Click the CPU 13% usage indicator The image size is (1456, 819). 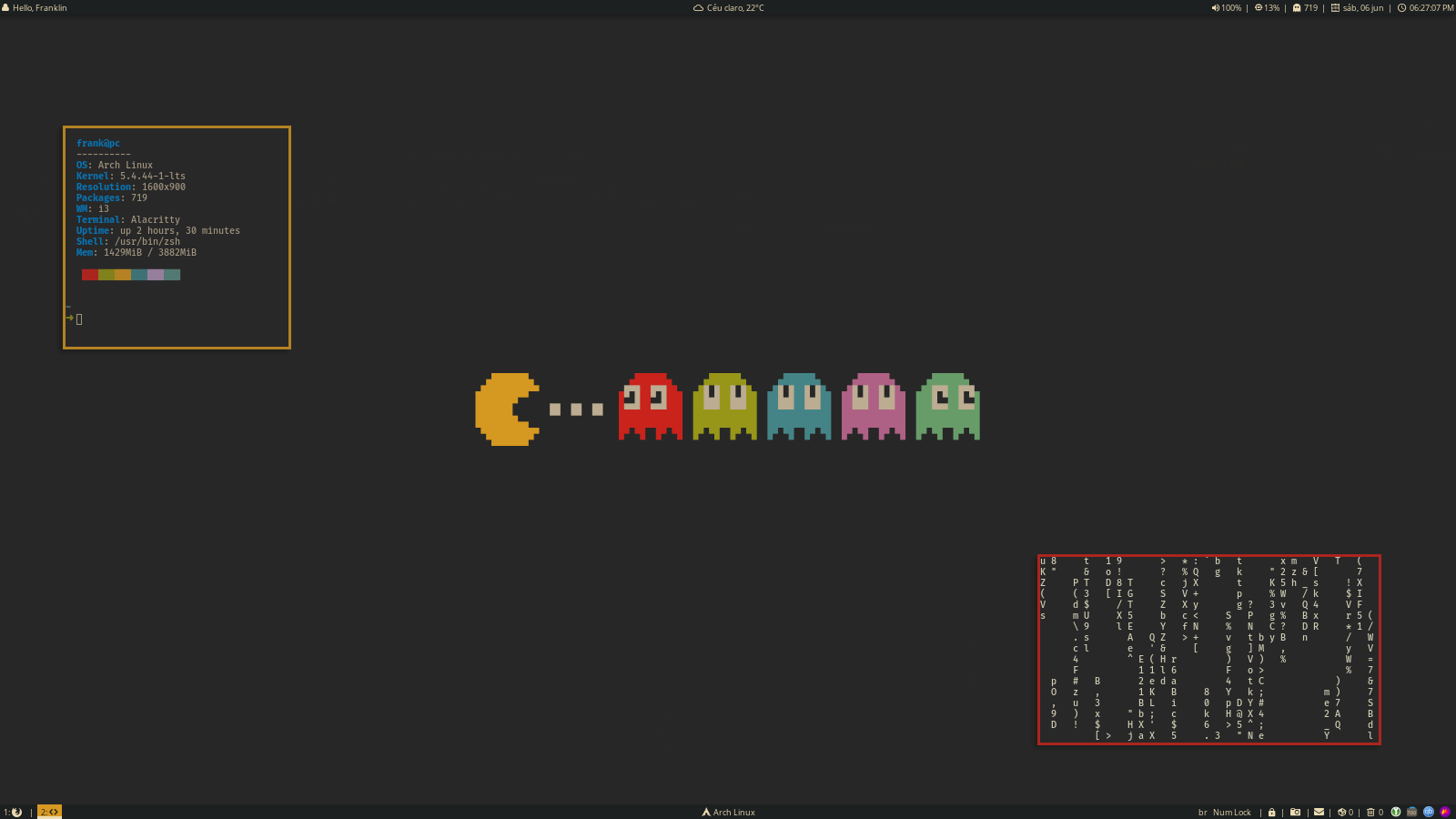(1267, 7)
